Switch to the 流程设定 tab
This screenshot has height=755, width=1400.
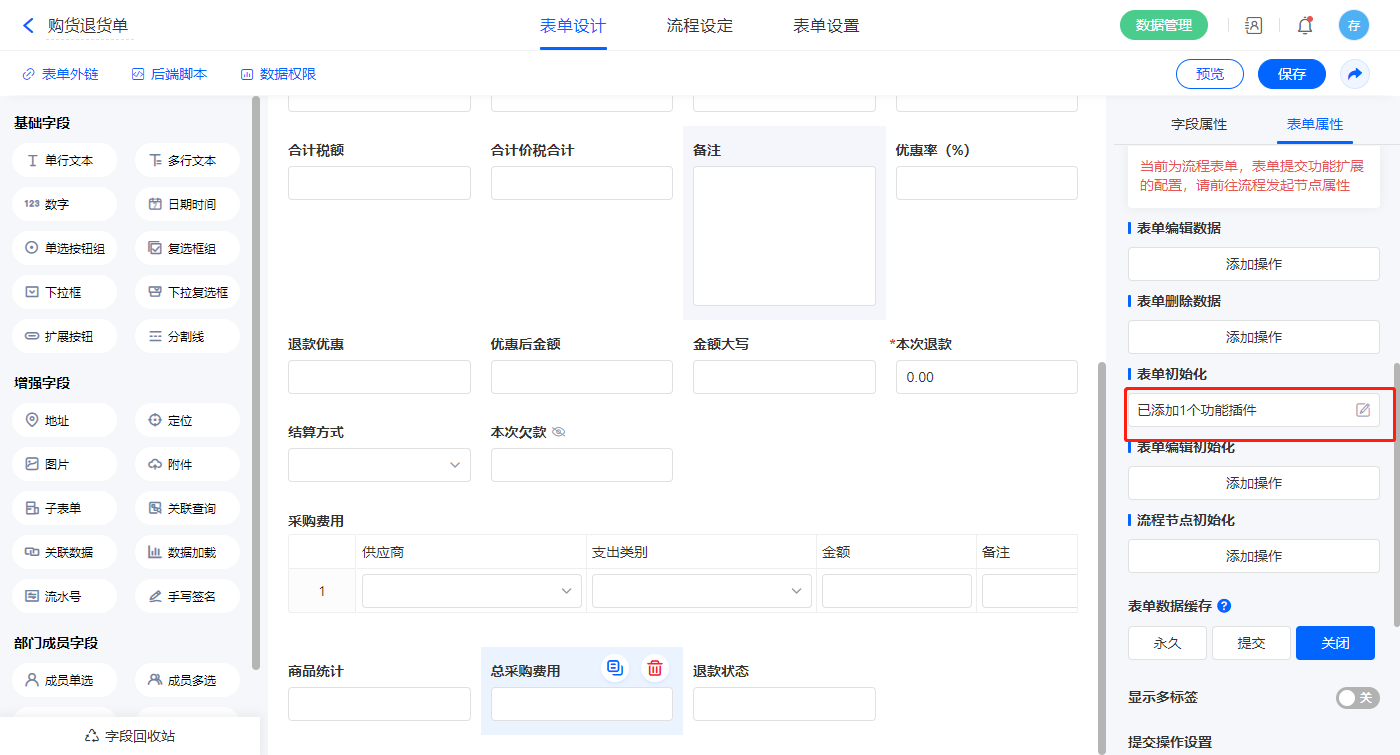point(699,26)
